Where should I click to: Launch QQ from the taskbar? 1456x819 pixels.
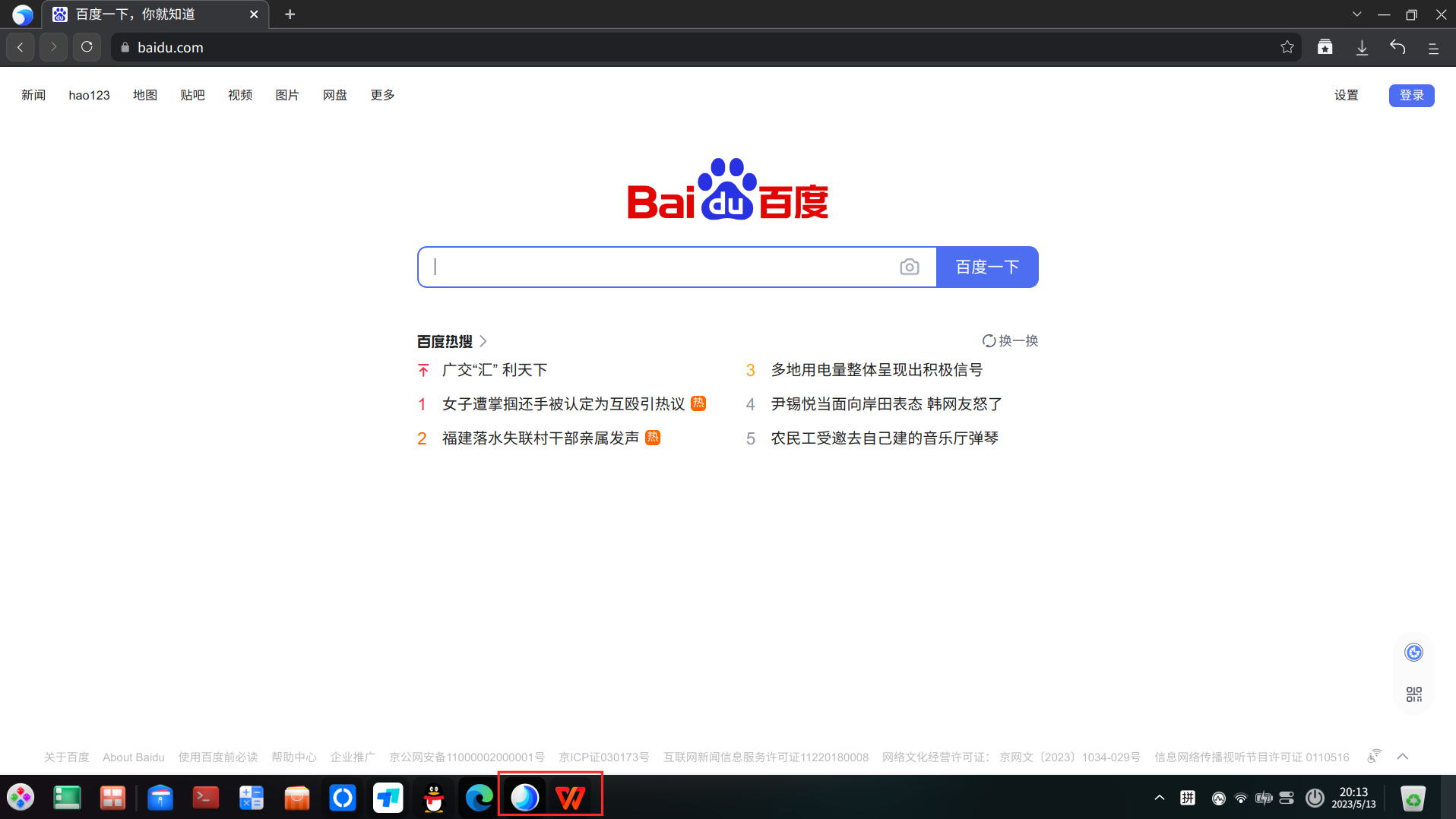tap(433, 797)
